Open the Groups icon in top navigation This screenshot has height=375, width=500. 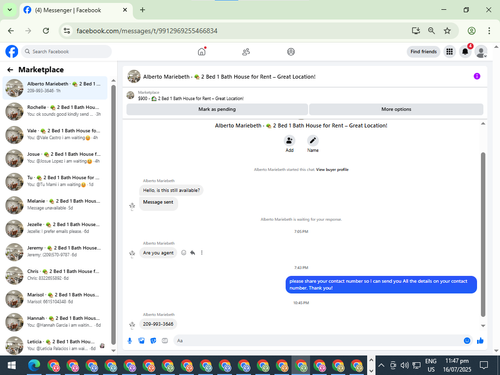pos(291,52)
